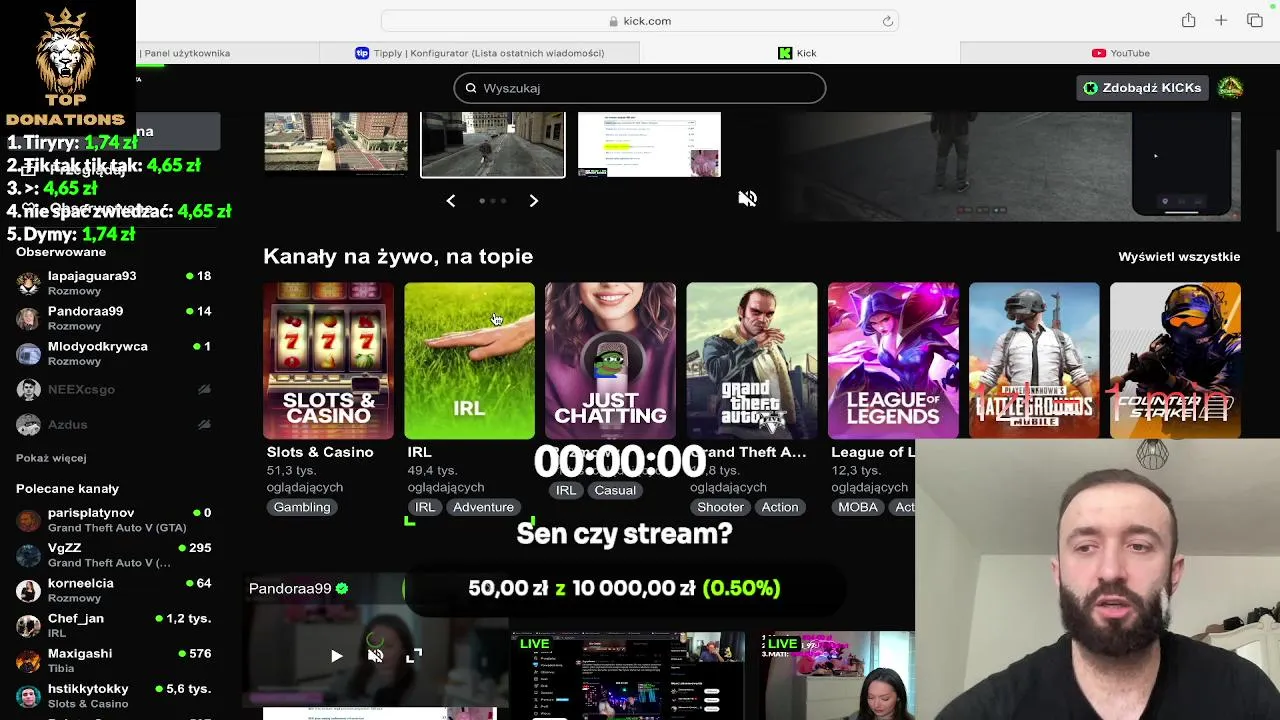Go to previous carousel slide arrow

451,201
